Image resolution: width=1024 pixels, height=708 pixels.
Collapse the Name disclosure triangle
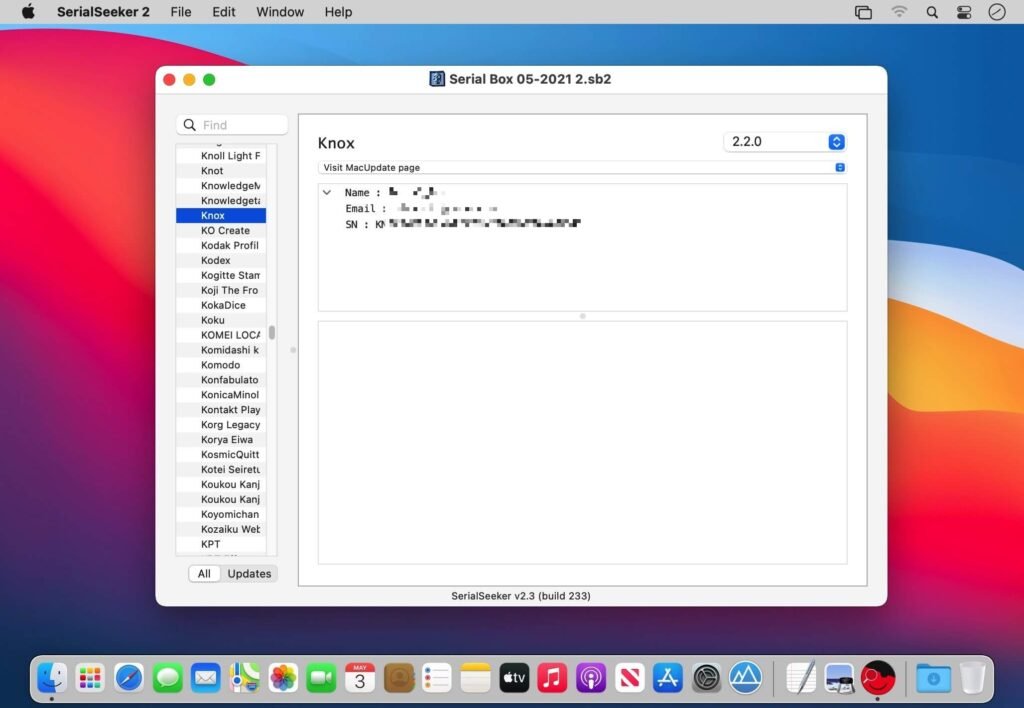point(327,192)
